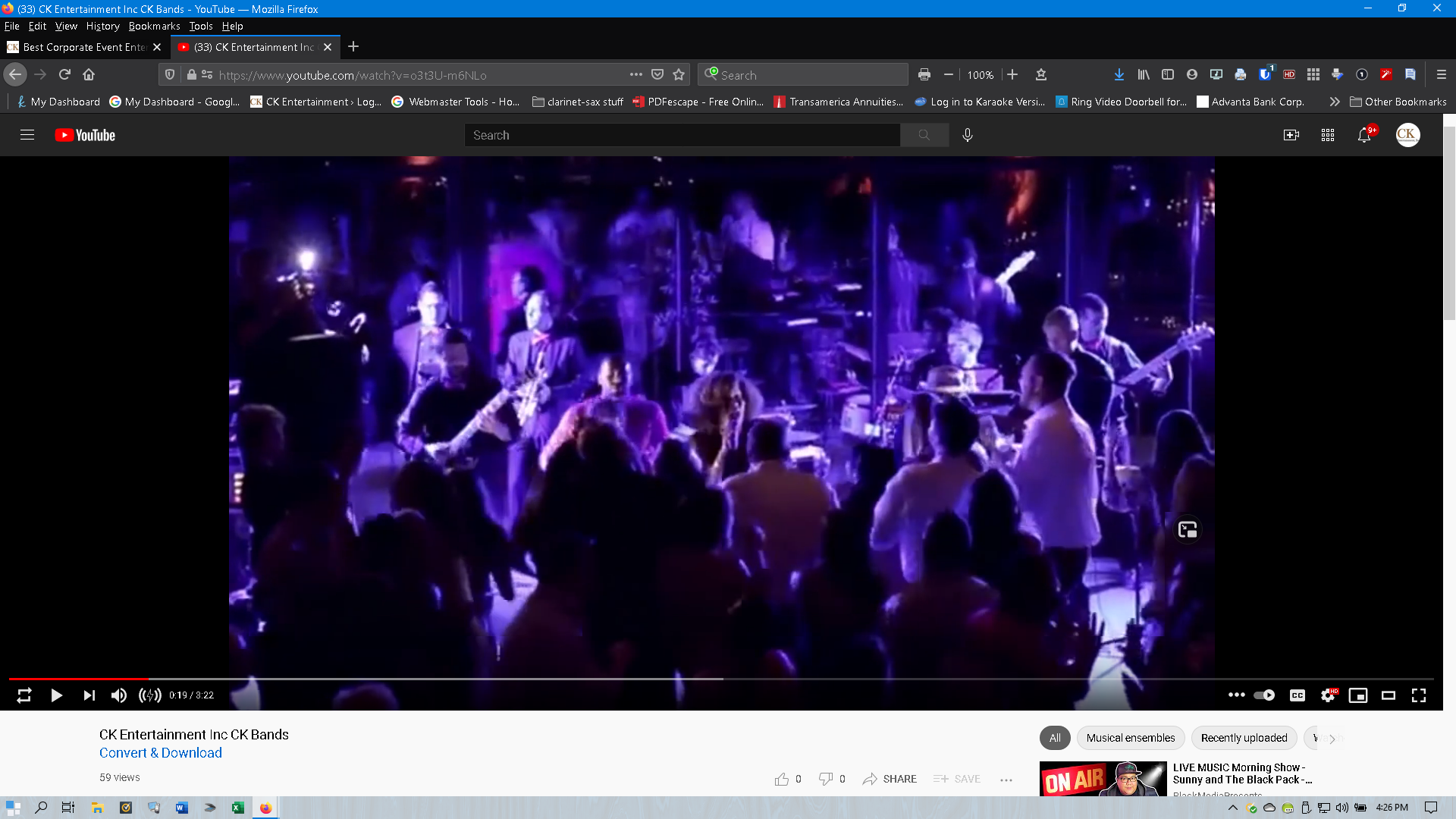The height and width of the screenshot is (819, 1456).
Task: Select the Musical ensembles filter chip
Action: tap(1131, 738)
